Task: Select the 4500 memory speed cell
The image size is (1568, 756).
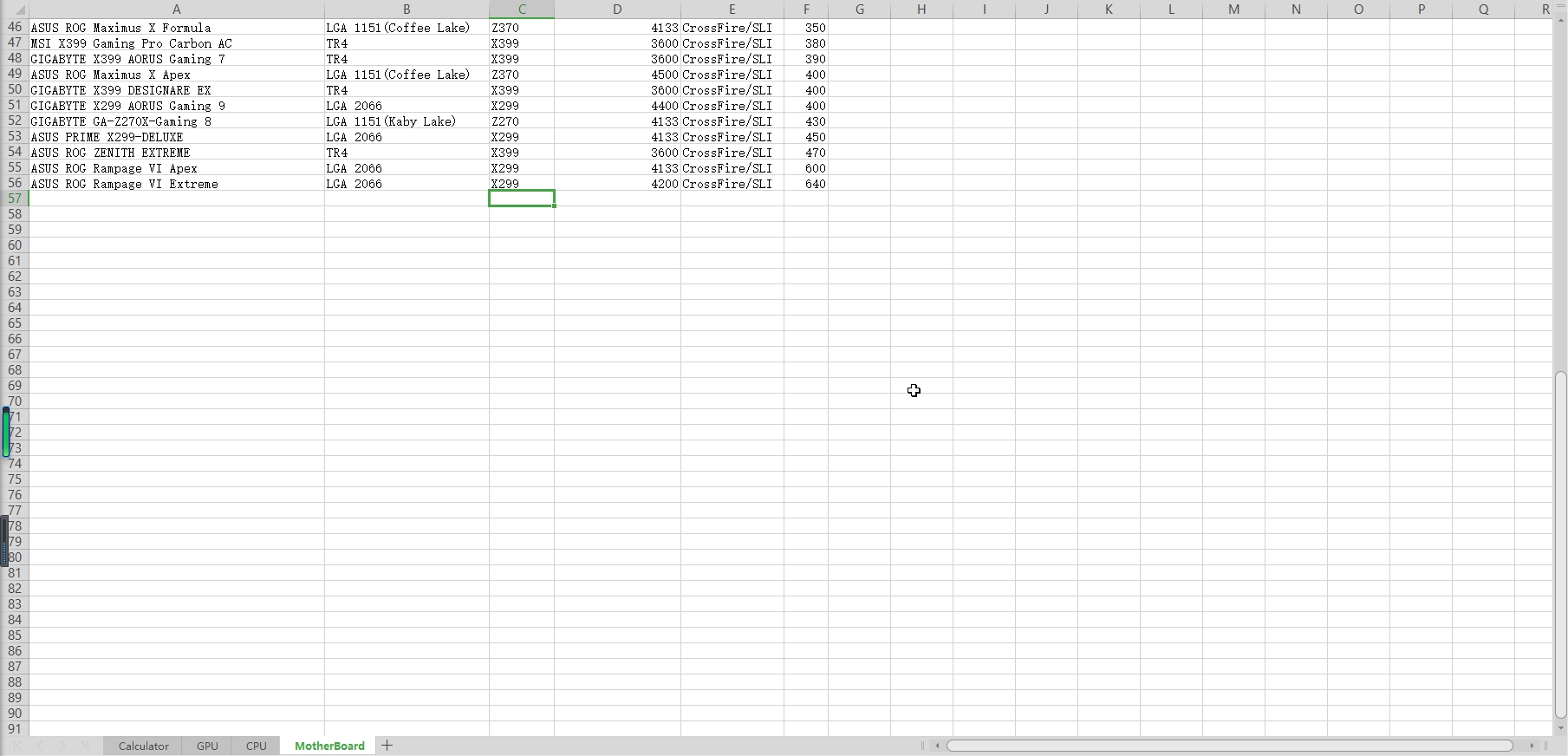Action: point(617,75)
